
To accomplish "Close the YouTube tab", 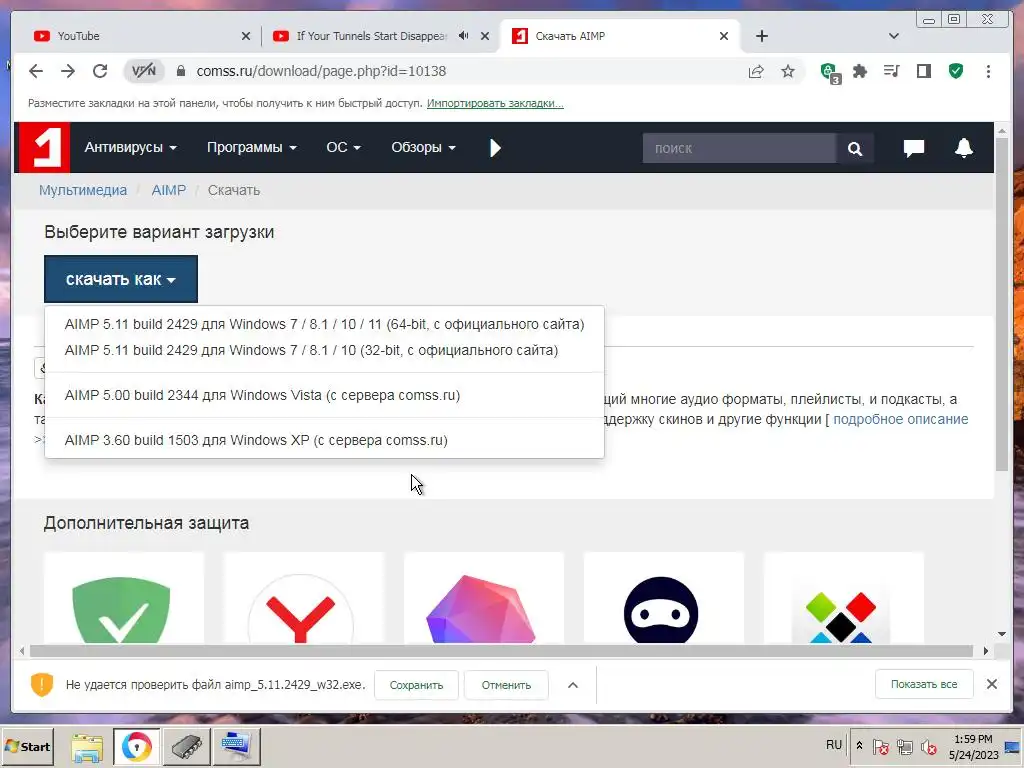I will [246, 36].
